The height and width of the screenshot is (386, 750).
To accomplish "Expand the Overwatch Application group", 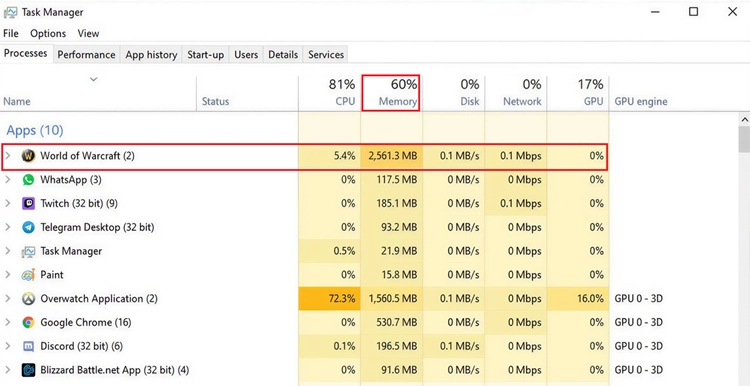I will (x=8, y=299).
